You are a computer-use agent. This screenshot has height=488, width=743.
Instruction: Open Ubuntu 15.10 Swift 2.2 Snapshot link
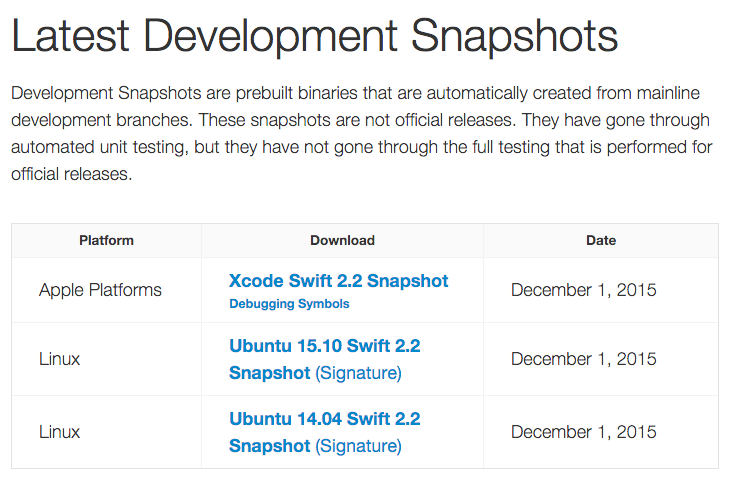[324, 346]
